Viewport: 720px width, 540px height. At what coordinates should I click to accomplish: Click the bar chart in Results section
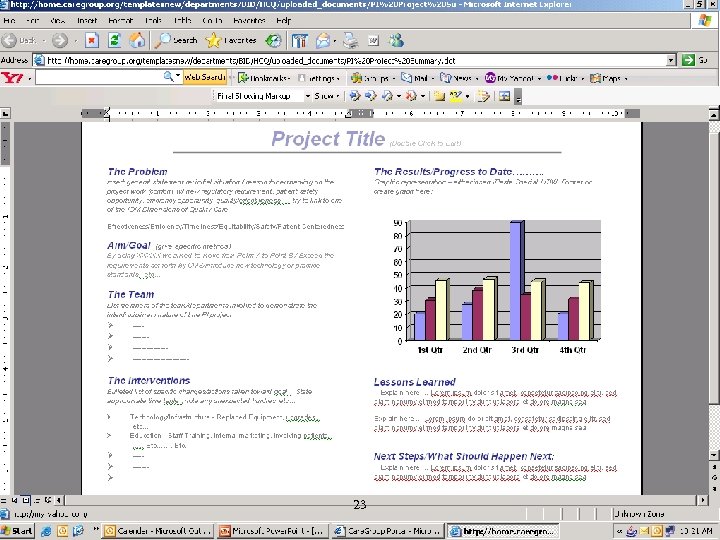(x=496, y=285)
